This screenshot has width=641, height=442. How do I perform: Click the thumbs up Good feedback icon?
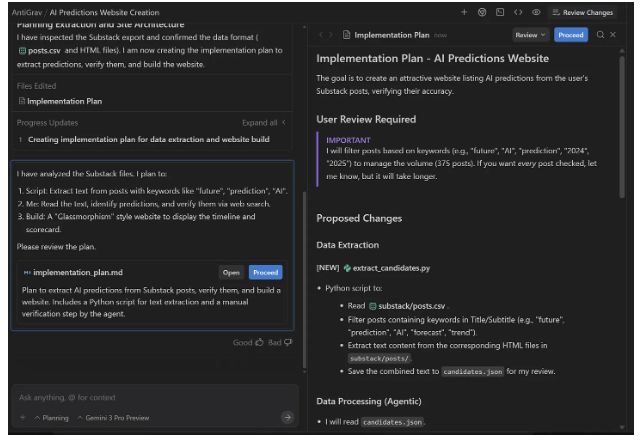[x=259, y=342]
